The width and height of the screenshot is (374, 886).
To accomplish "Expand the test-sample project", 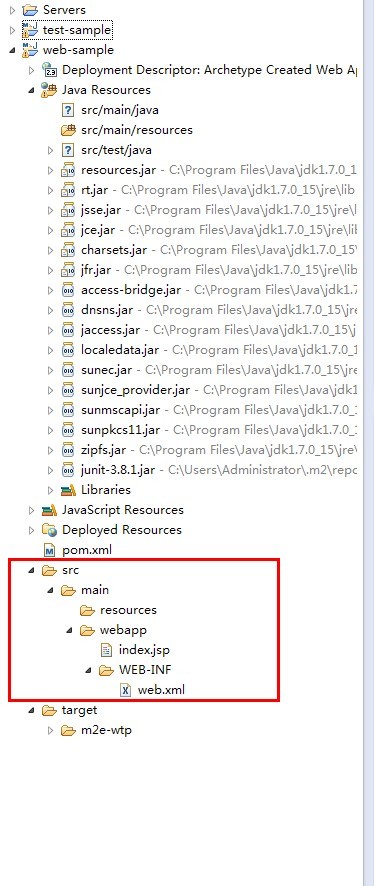I will (12, 30).
